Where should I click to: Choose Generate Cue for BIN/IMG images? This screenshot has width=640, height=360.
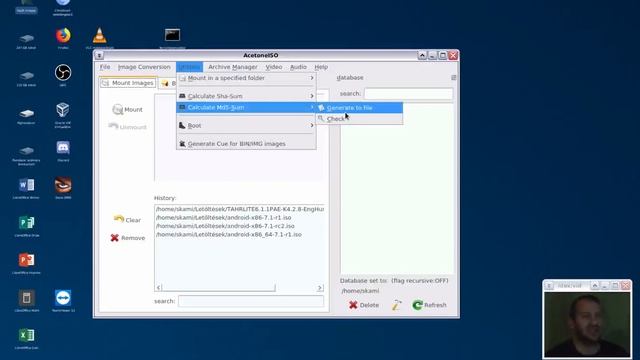(246, 144)
